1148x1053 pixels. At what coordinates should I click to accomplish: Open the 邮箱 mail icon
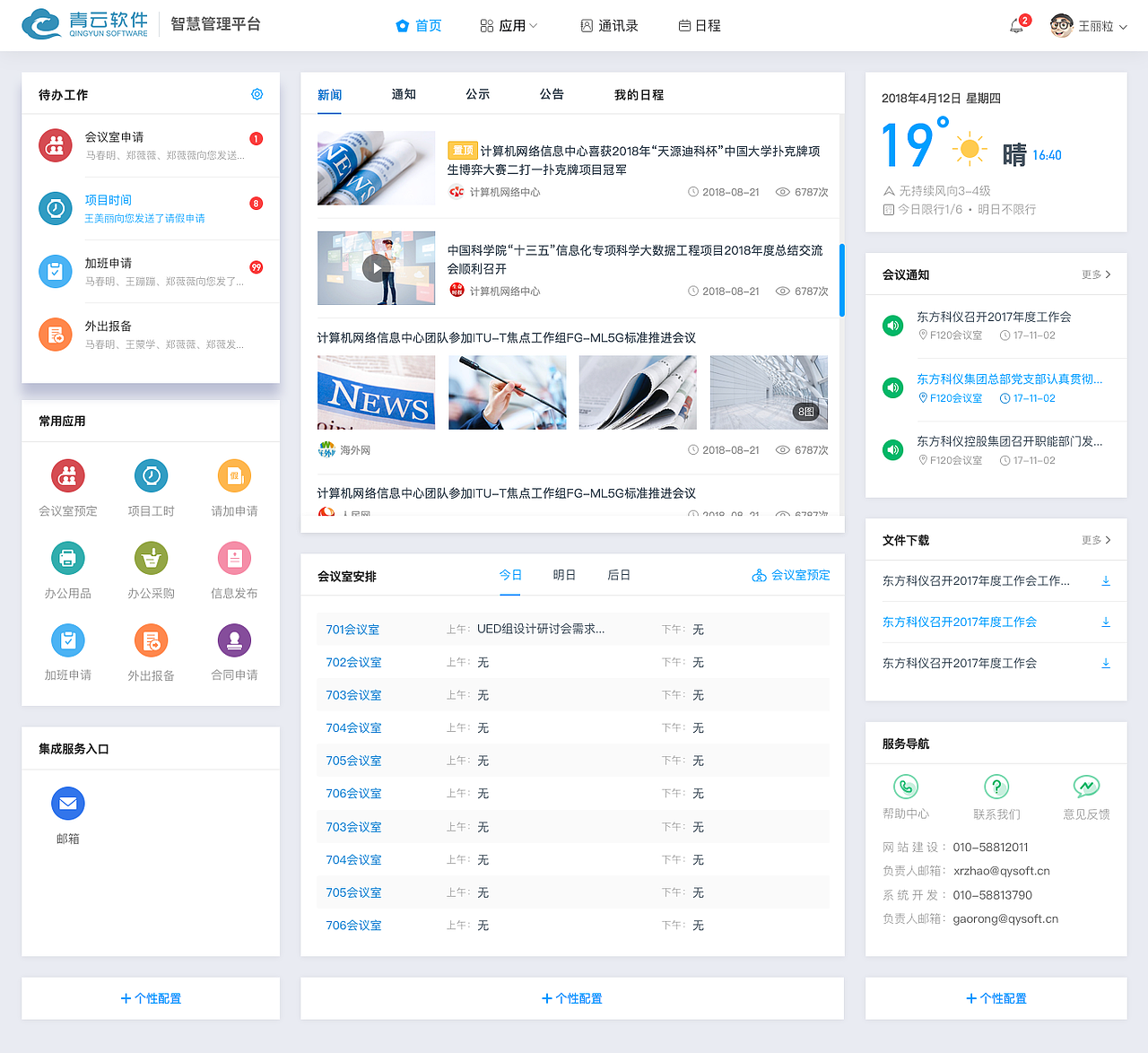68,804
